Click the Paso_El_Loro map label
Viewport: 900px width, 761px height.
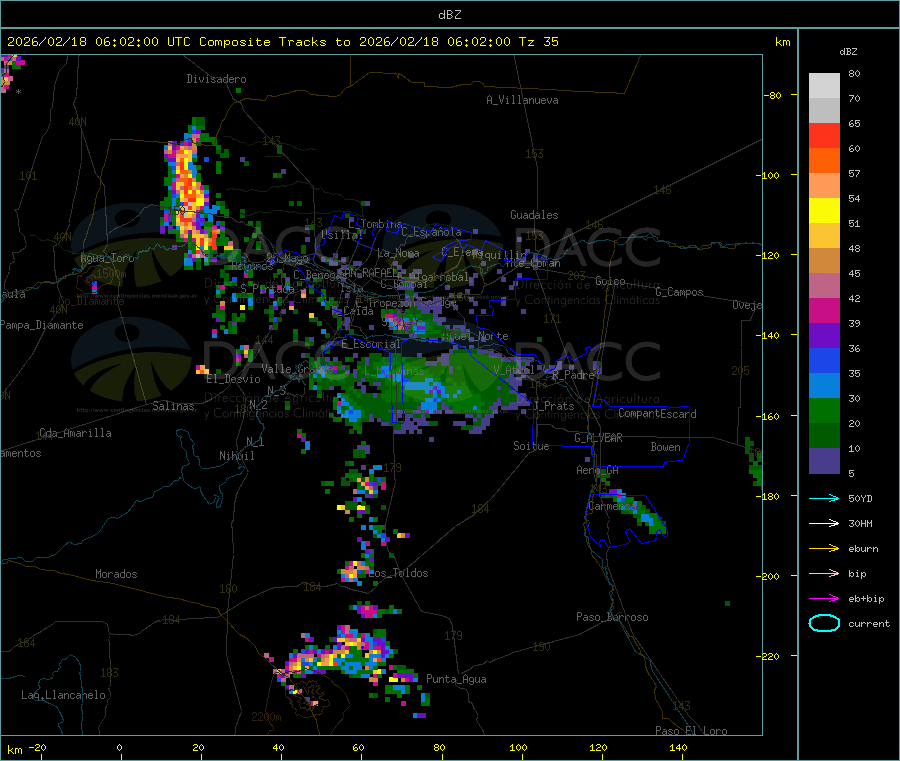click(x=691, y=731)
